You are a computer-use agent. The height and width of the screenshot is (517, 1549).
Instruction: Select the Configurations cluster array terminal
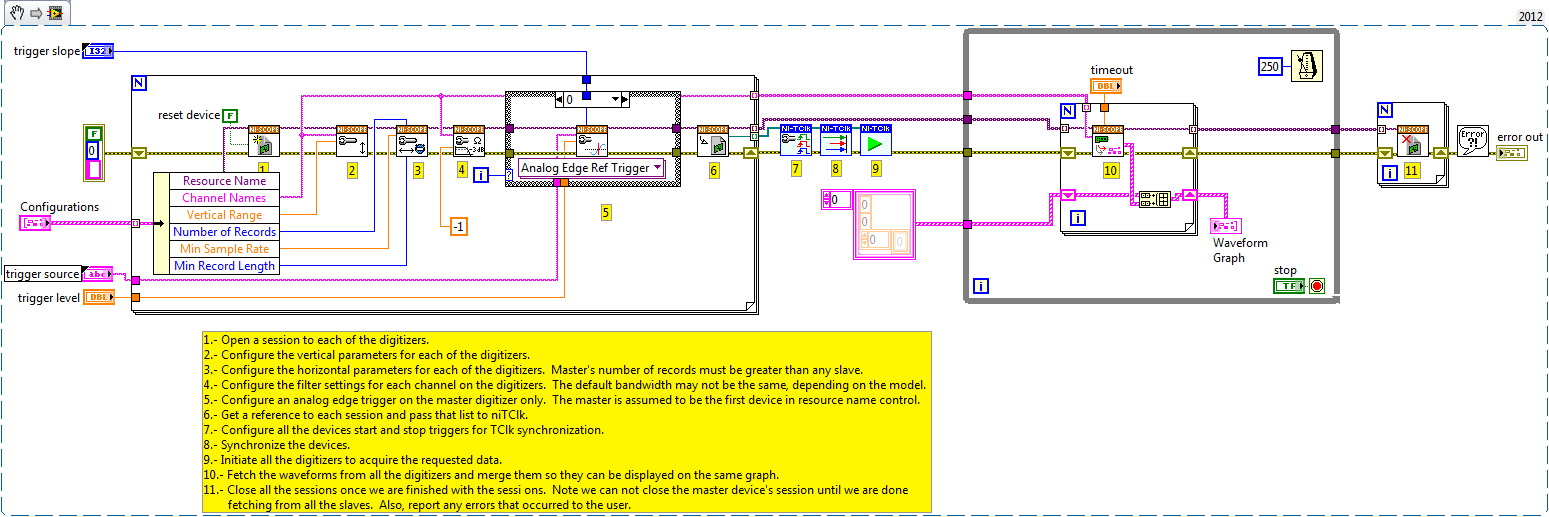coord(36,223)
